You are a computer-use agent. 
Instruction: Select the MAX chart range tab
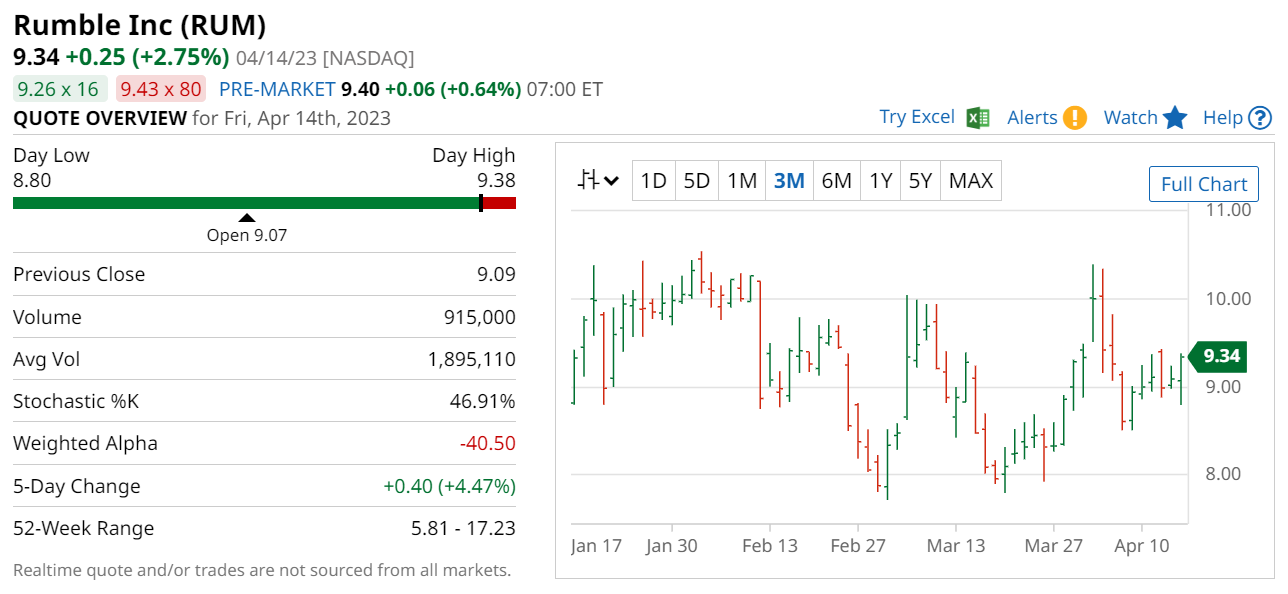(970, 181)
